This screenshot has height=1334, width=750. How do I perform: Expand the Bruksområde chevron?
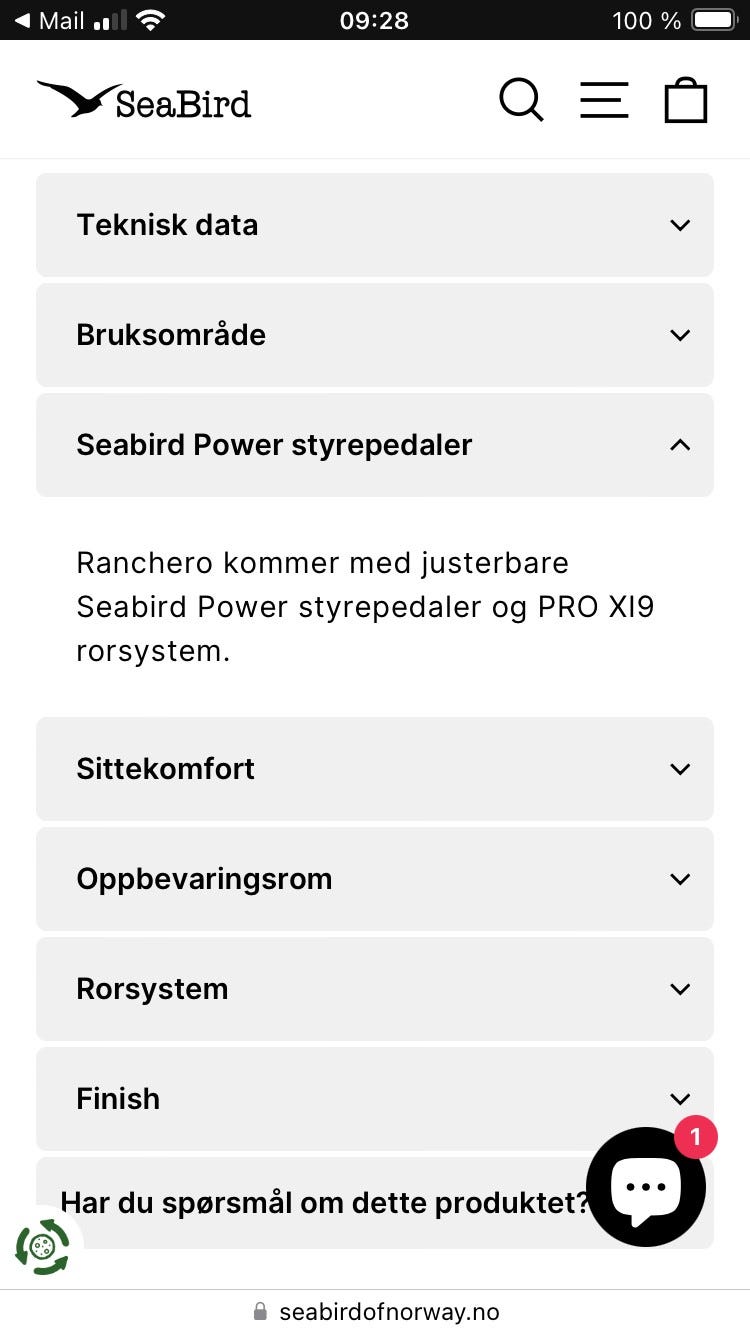coord(680,335)
